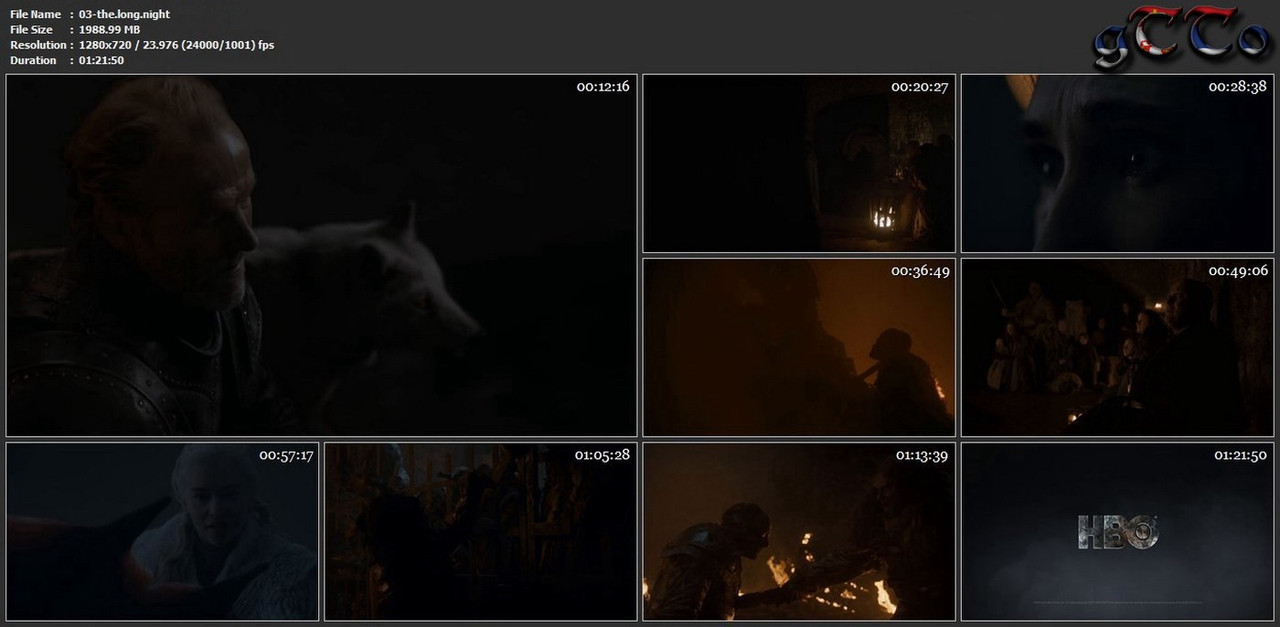
Task: Click the 00:28:38 timestamp text
Action: [x=1238, y=87]
